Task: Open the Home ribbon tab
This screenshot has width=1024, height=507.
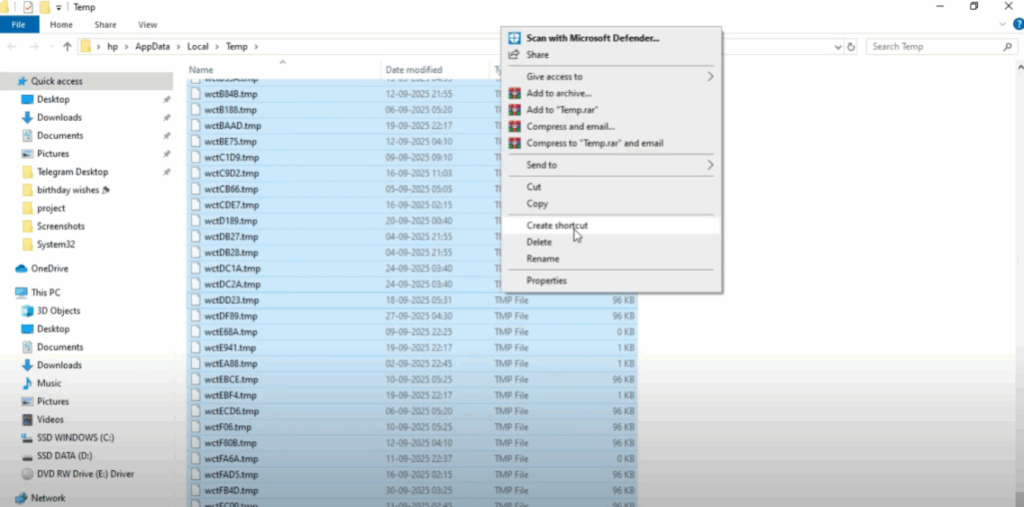Action: click(x=61, y=25)
